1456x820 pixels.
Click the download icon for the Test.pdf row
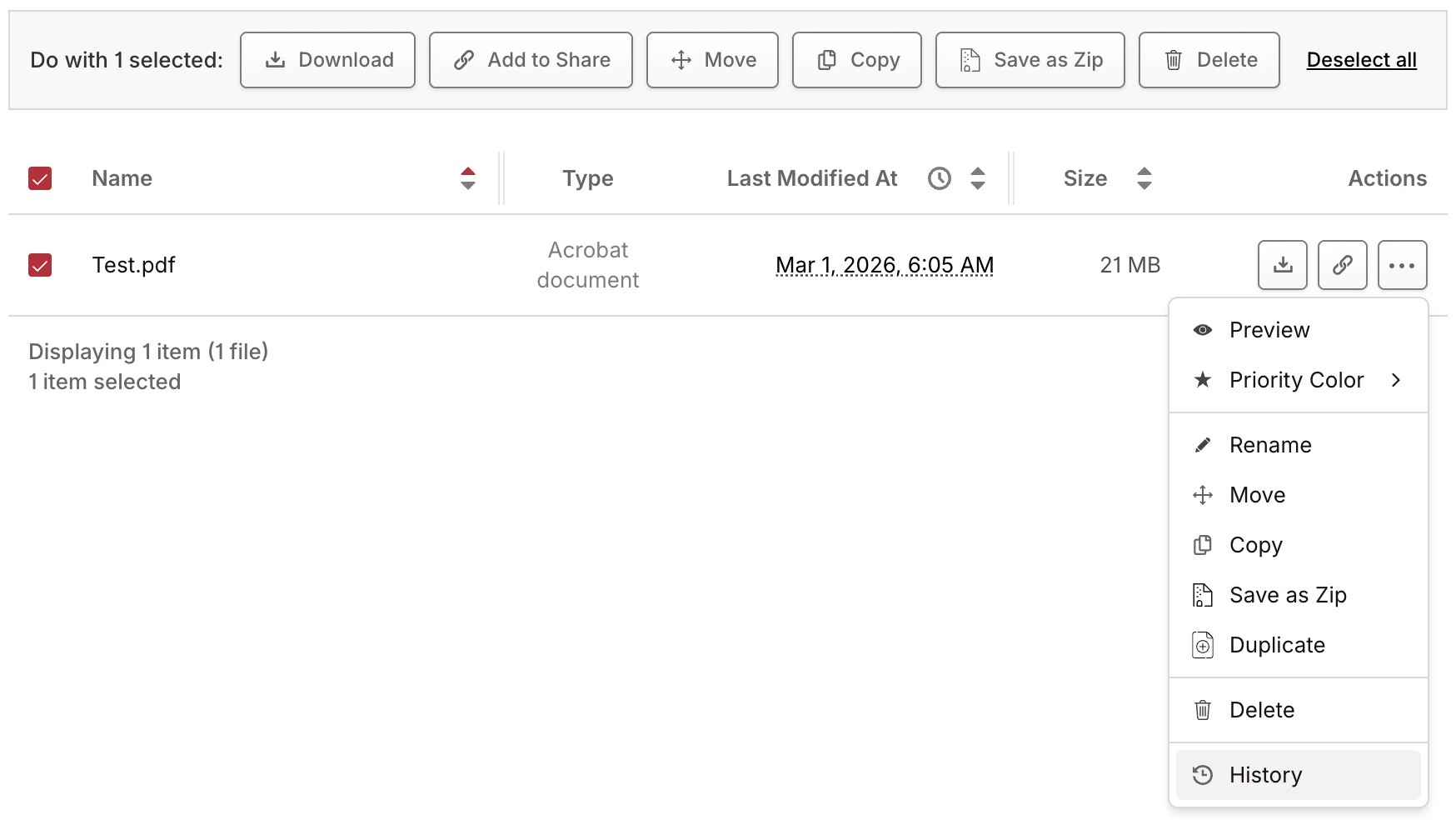click(1283, 265)
